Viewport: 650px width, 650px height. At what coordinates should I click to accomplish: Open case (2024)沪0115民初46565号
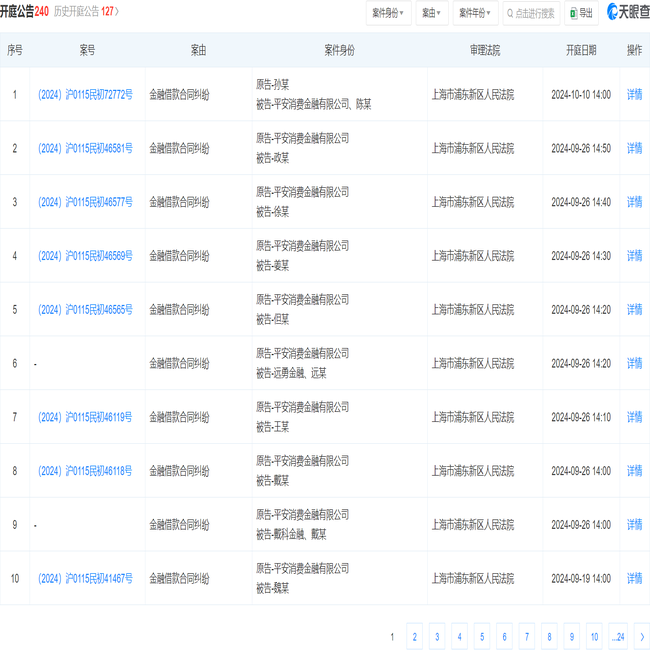pyautogui.click(x=85, y=310)
